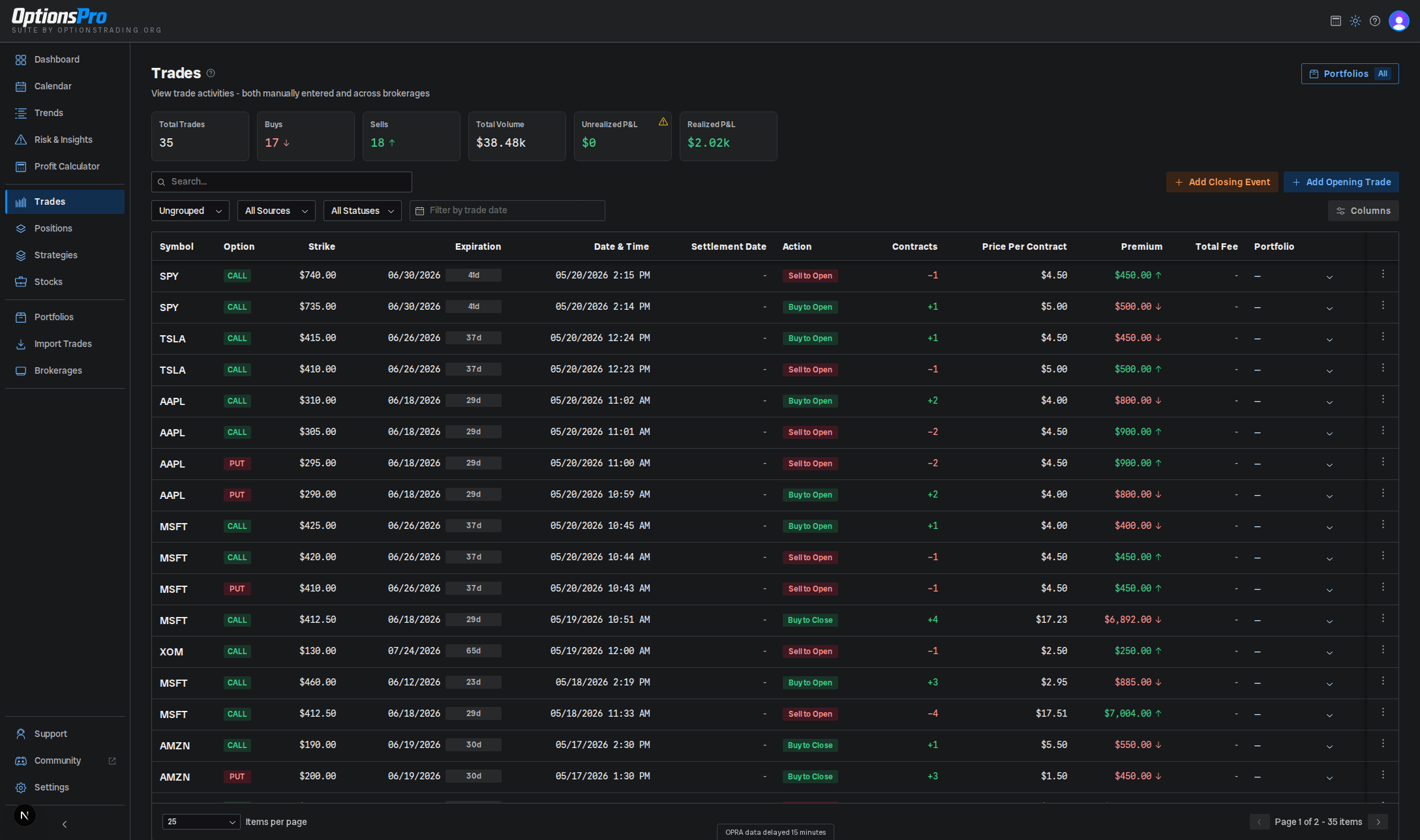The image size is (1420, 840).
Task: Collapse the sidebar with arrow icon
Action: (x=65, y=824)
